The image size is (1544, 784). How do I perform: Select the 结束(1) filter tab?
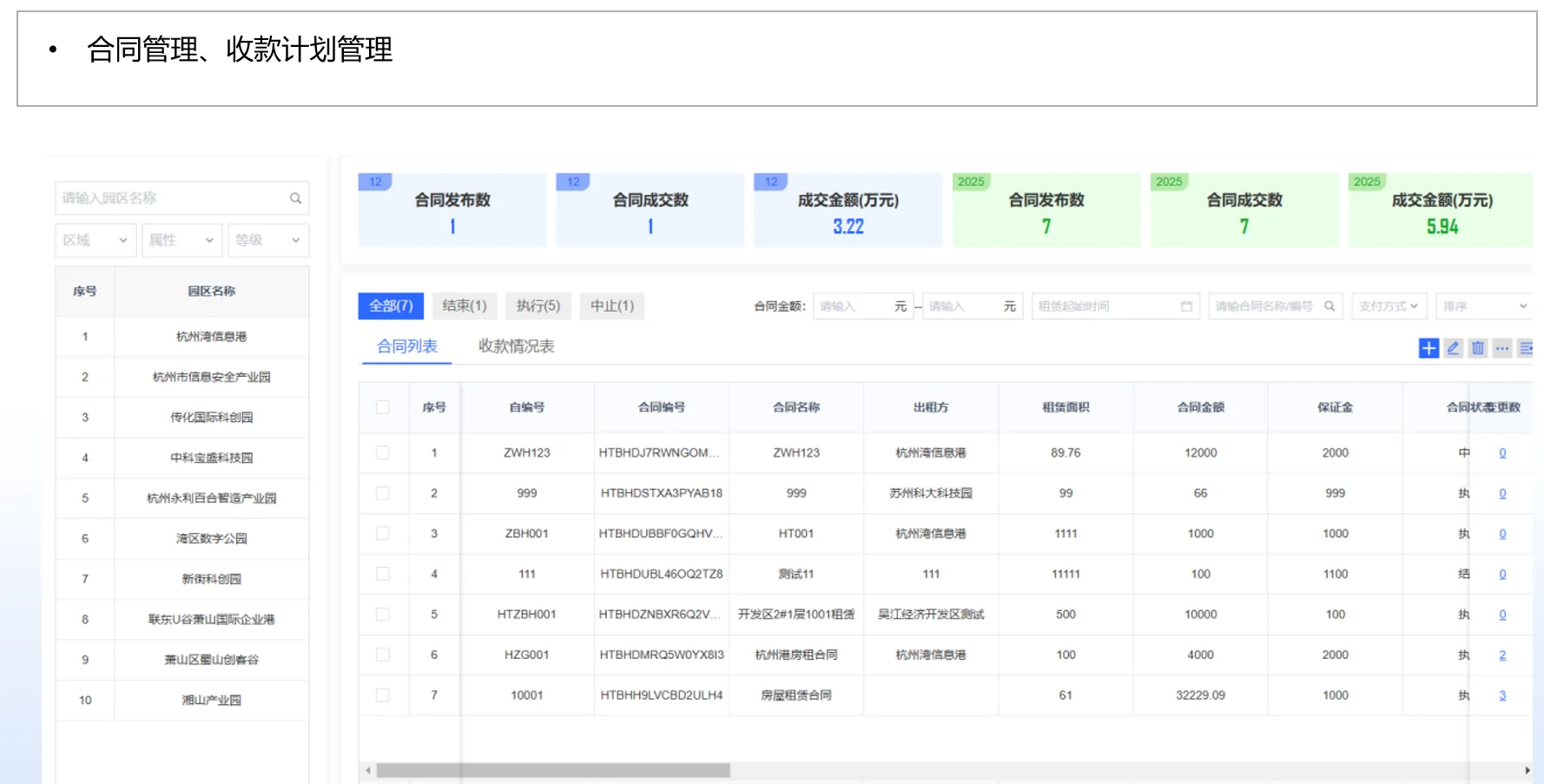click(465, 306)
